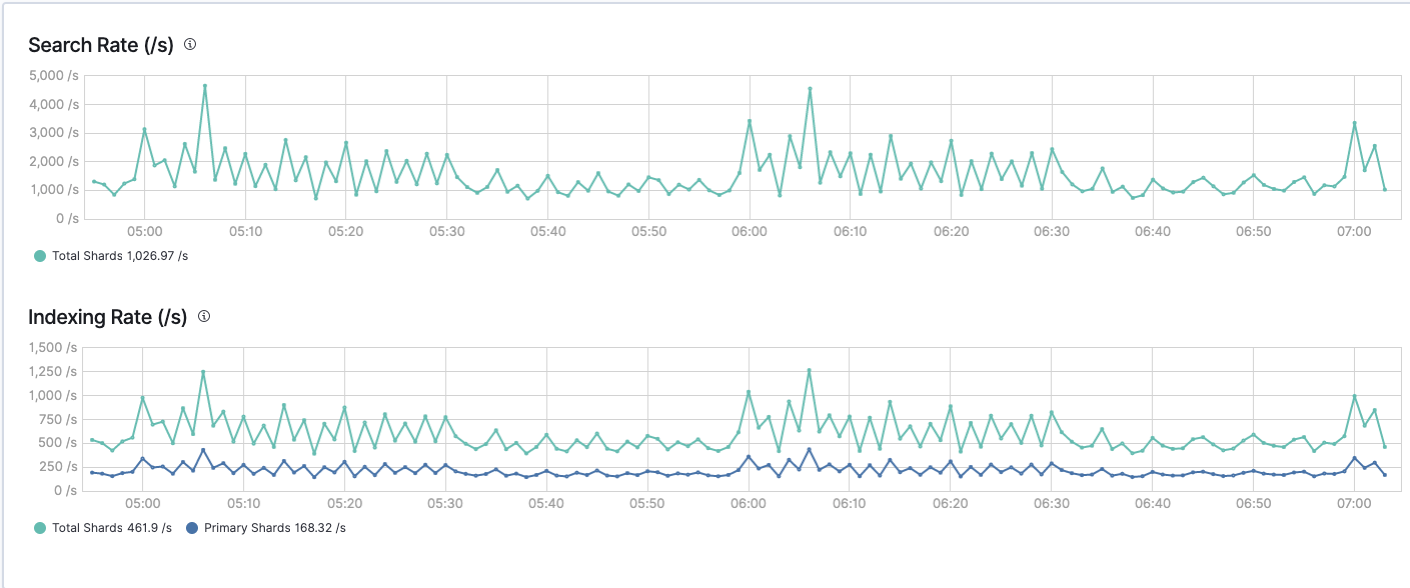The height and width of the screenshot is (588, 1410).
Task: Select the last data point of Search Rate line
Action: coord(1385,189)
